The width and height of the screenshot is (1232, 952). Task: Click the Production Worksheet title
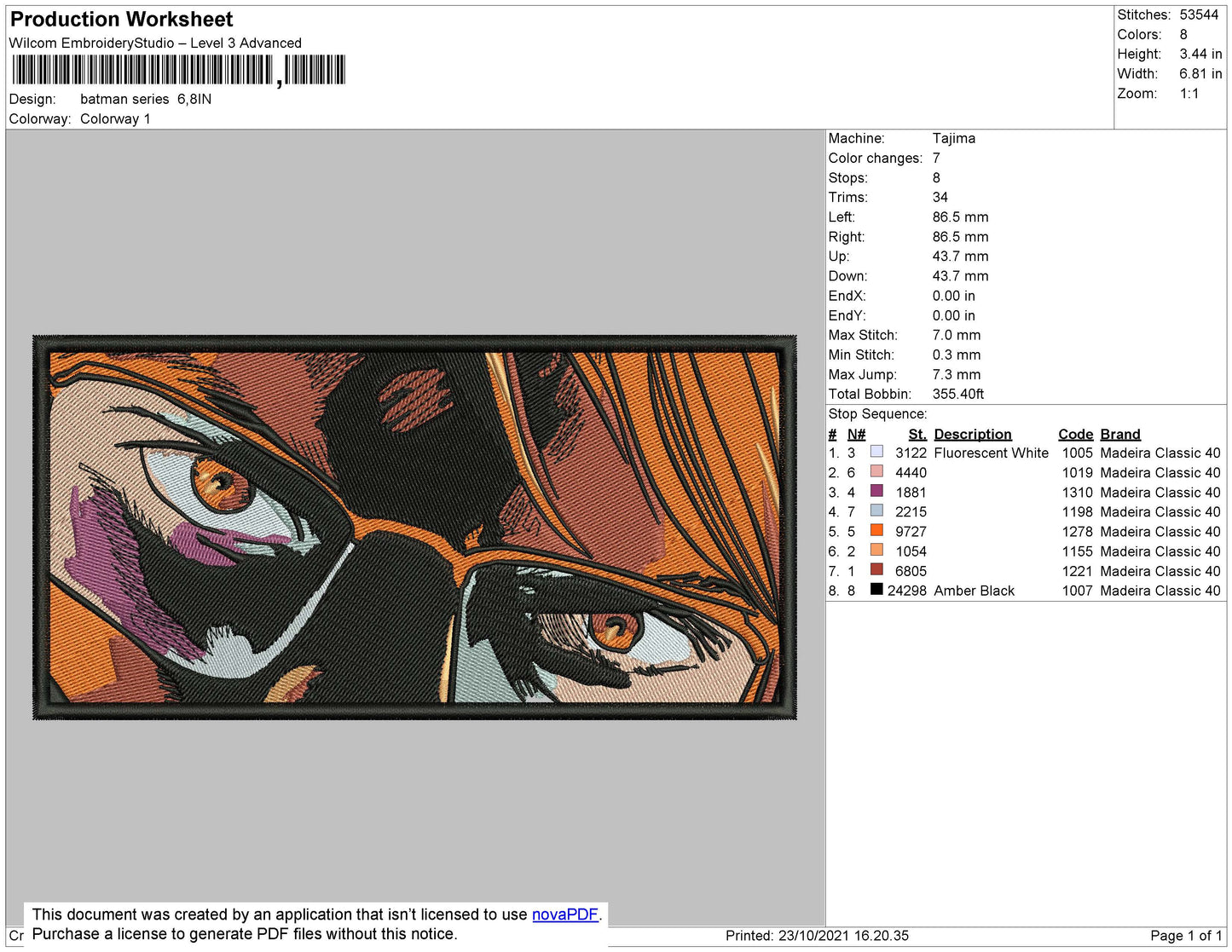(121, 20)
